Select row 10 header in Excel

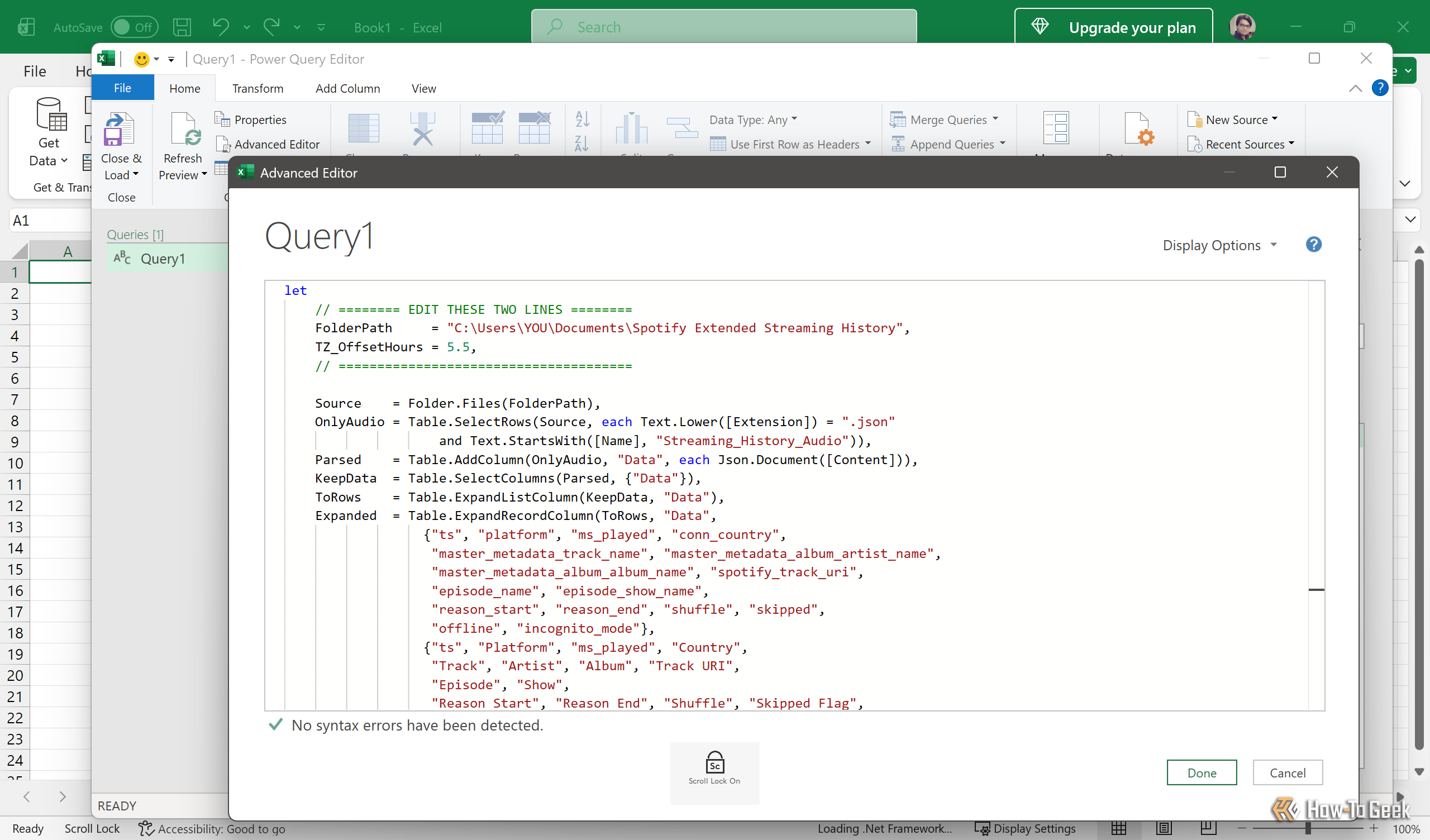point(15,463)
